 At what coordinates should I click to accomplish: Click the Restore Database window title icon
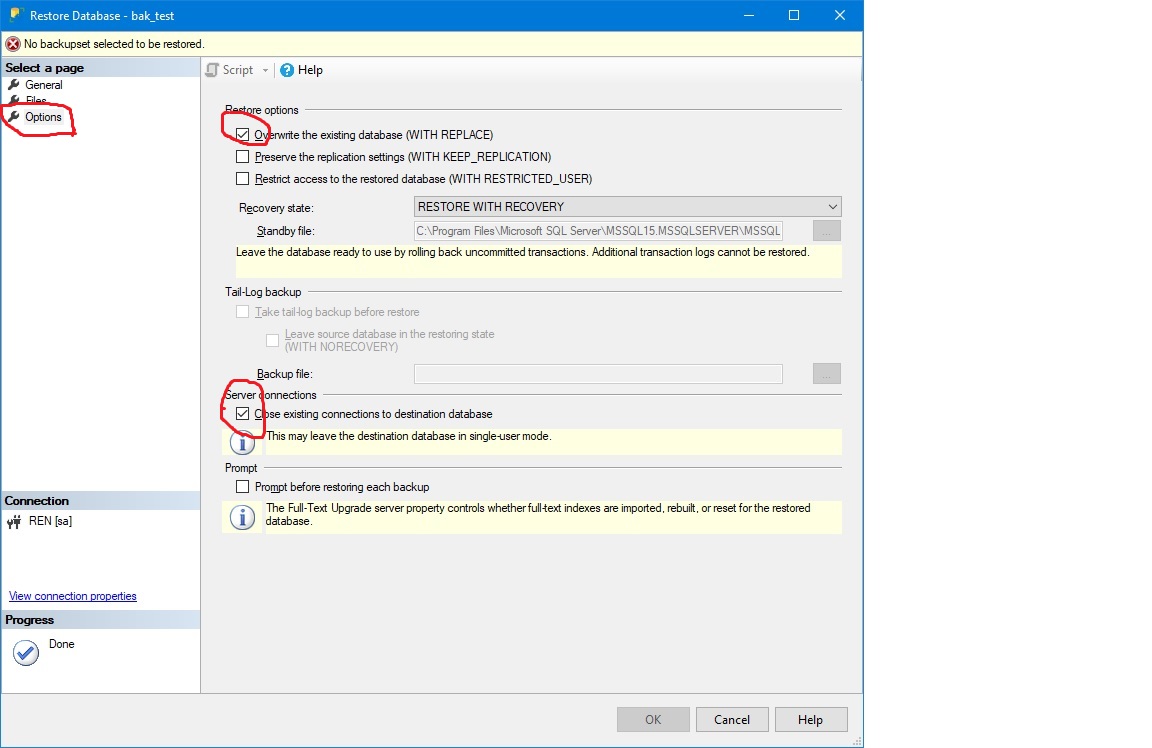15,15
